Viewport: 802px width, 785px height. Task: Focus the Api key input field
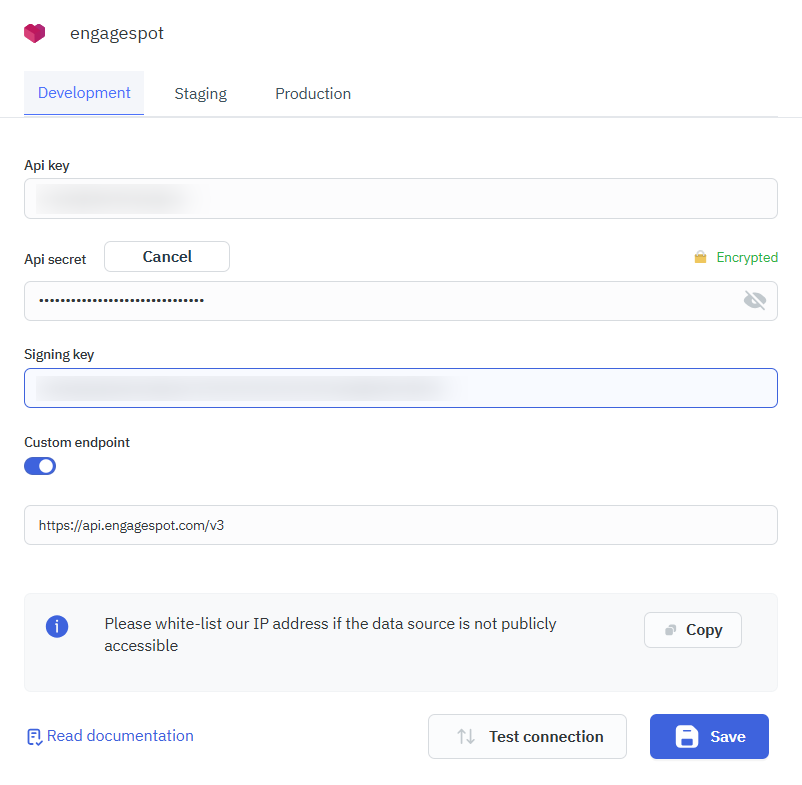(x=400, y=198)
